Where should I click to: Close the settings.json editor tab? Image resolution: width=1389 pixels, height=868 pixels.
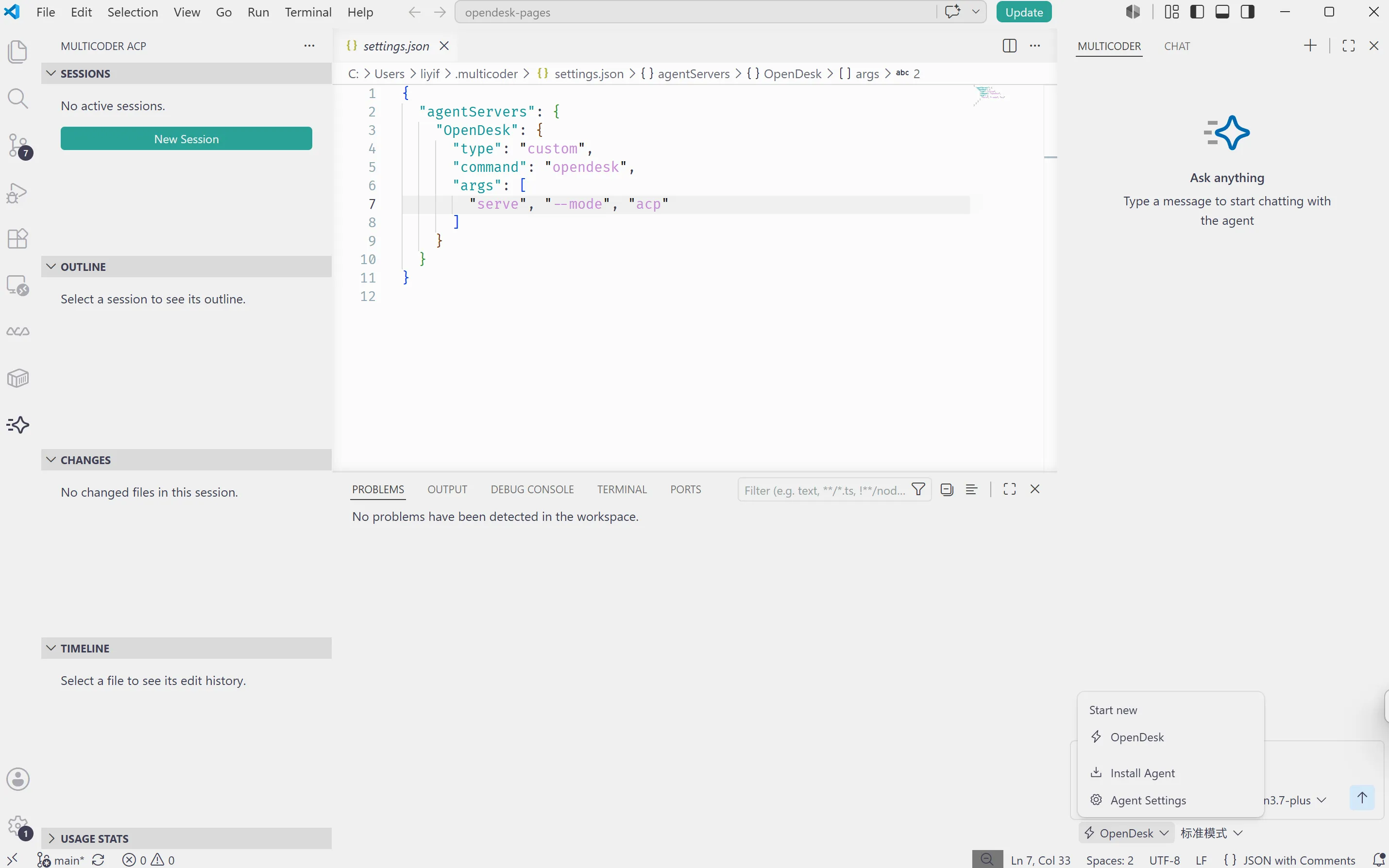(x=444, y=46)
